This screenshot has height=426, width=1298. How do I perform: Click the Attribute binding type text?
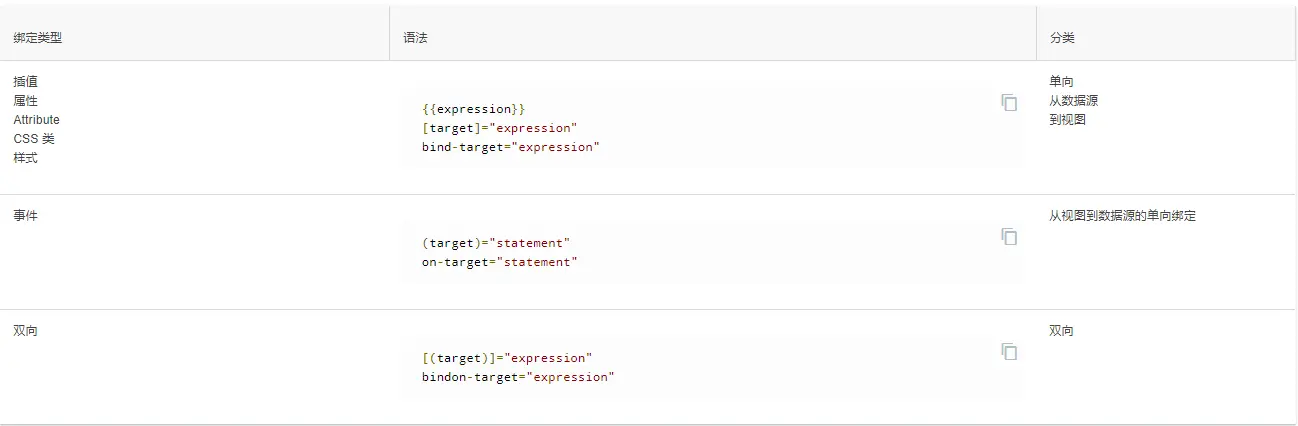[37, 120]
